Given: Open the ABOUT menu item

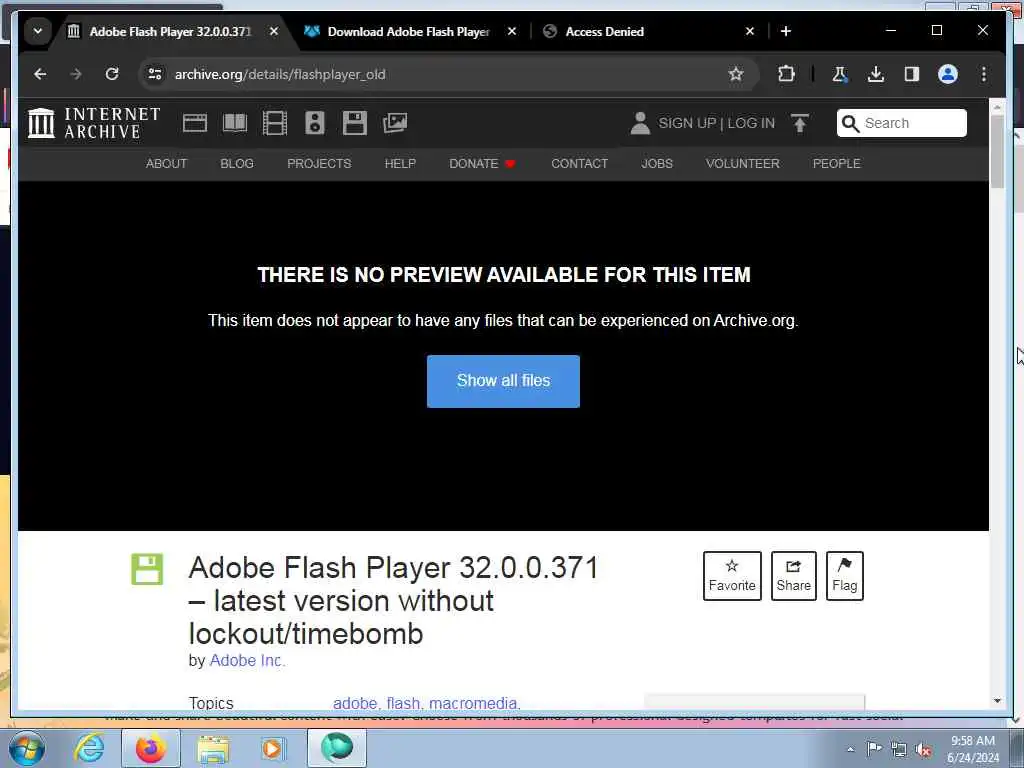Looking at the screenshot, I should click(167, 164).
